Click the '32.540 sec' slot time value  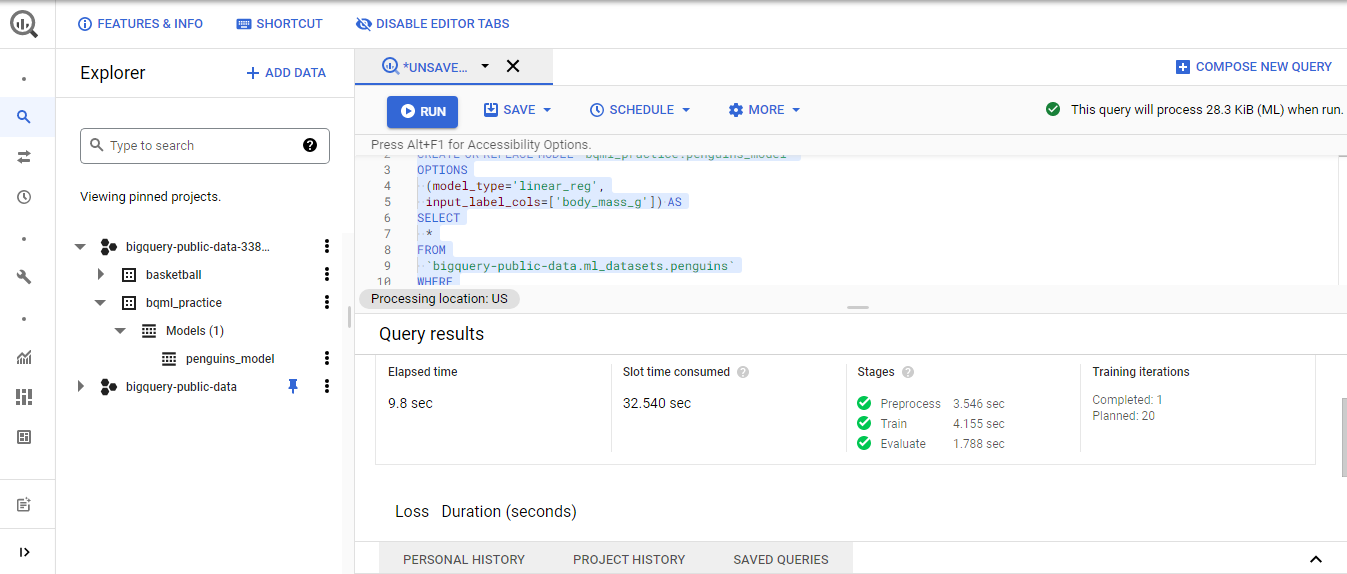coord(656,403)
